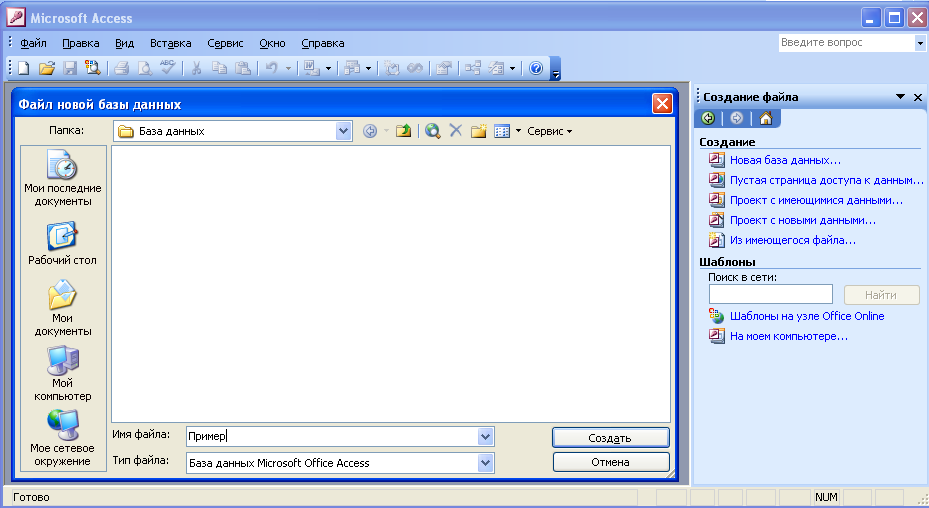Click the Новая база данных link
The image size is (929, 508).
point(785,160)
